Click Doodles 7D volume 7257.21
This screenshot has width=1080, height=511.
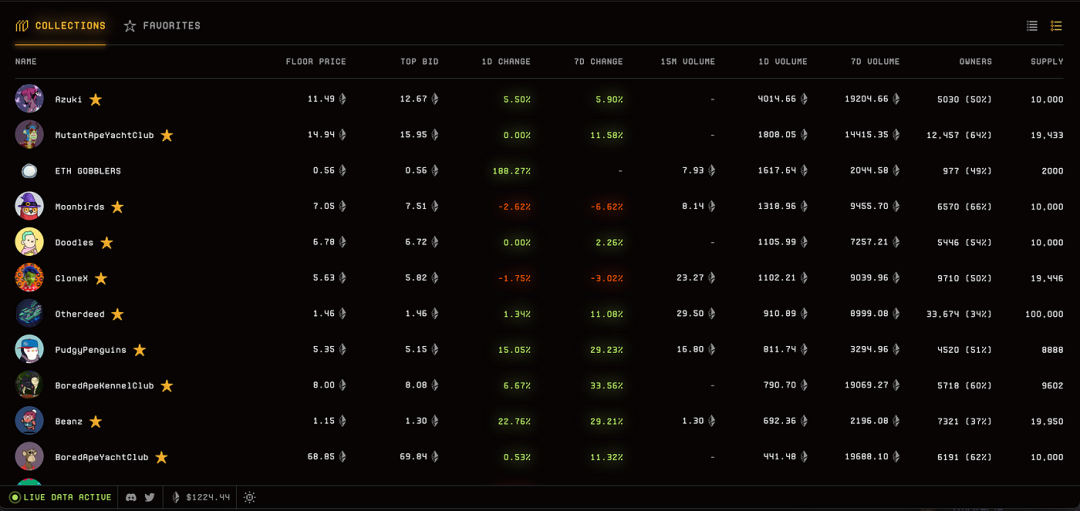(869, 242)
